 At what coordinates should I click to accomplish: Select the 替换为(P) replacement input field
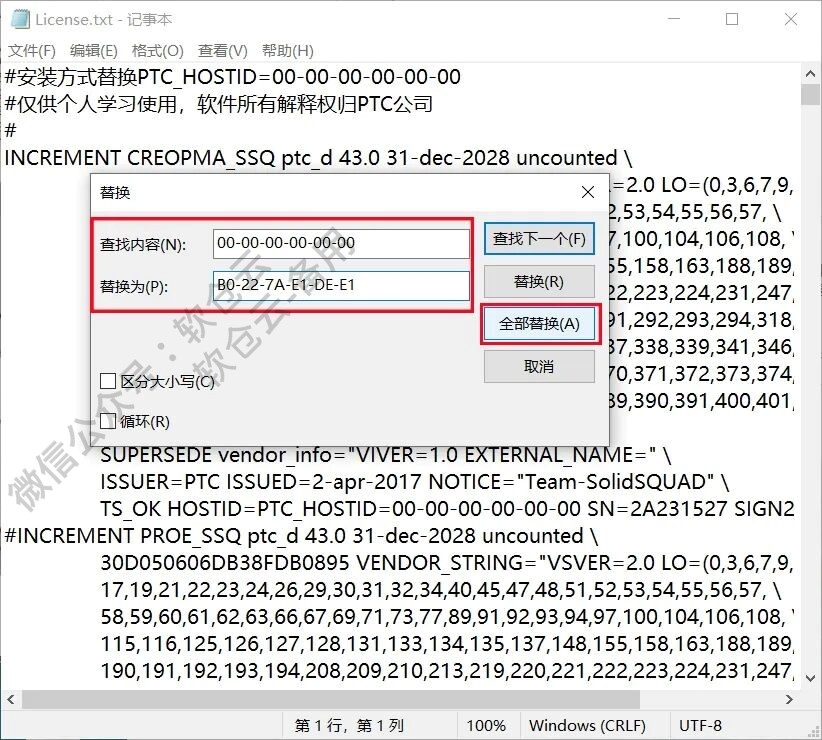[342, 286]
